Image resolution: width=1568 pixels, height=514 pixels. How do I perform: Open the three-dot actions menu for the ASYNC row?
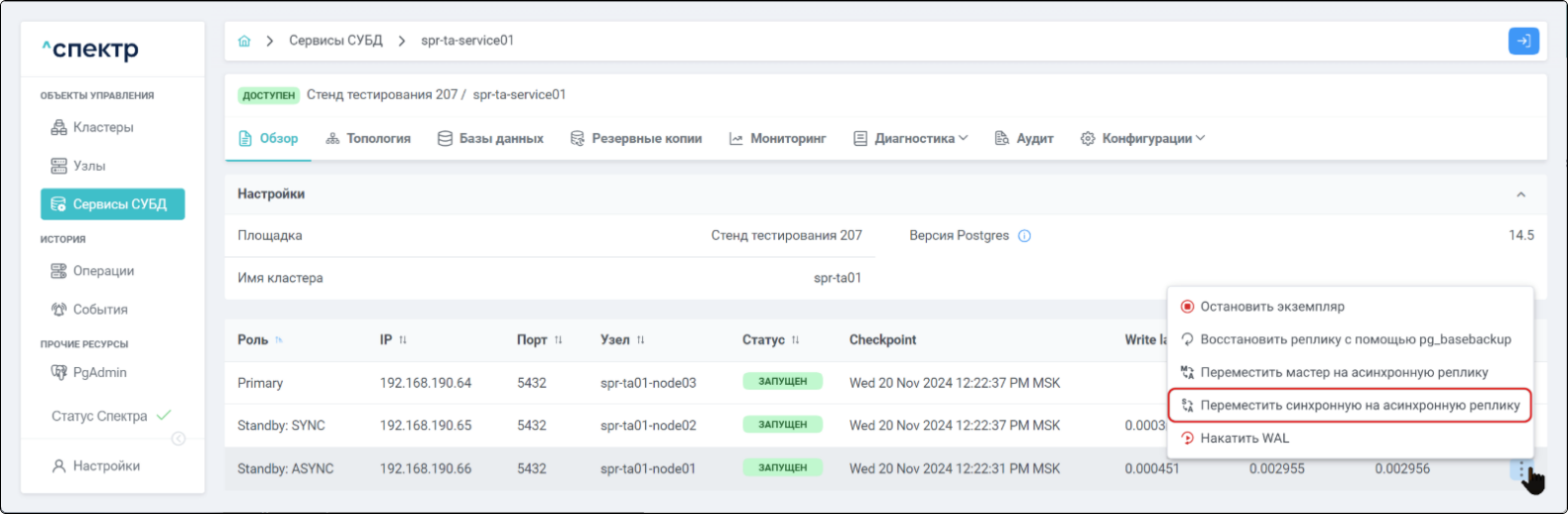tap(1521, 469)
